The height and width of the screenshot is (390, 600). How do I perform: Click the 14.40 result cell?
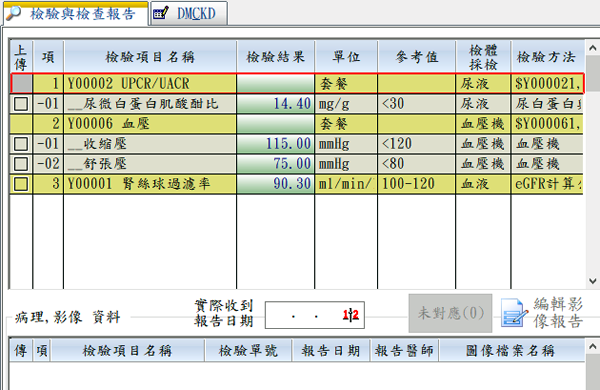point(276,104)
